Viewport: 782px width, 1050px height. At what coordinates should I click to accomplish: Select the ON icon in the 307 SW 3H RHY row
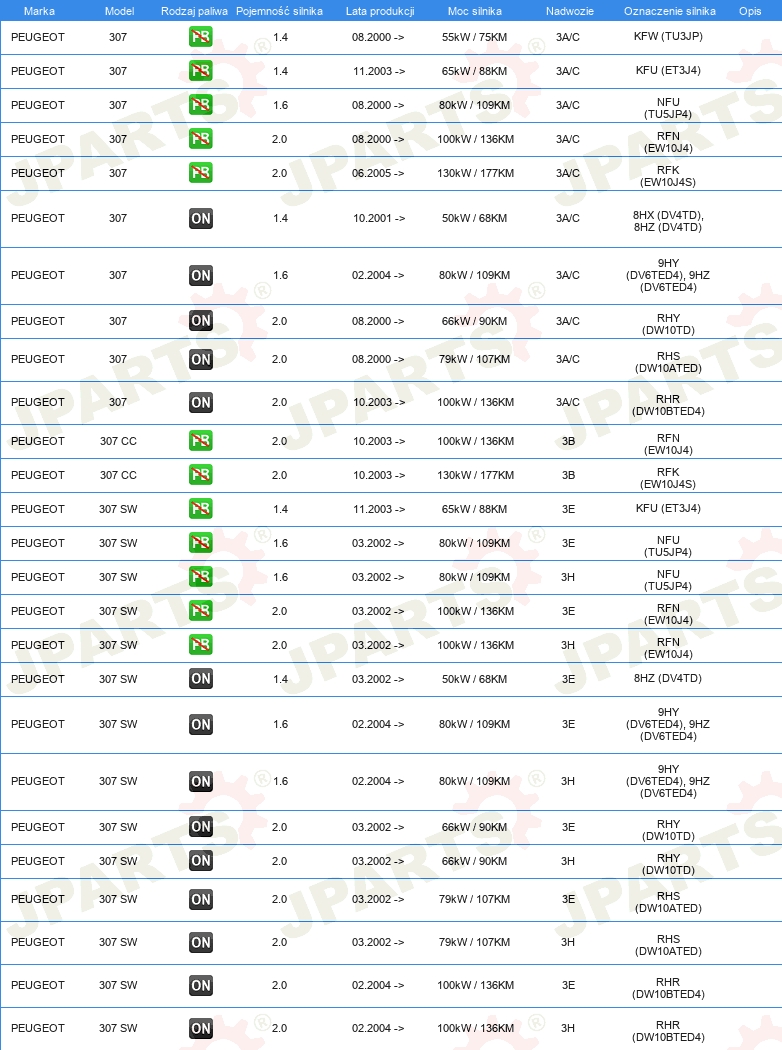tap(201, 861)
